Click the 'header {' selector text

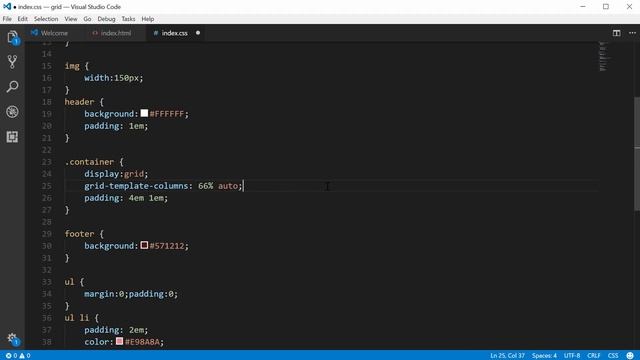pos(84,102)
